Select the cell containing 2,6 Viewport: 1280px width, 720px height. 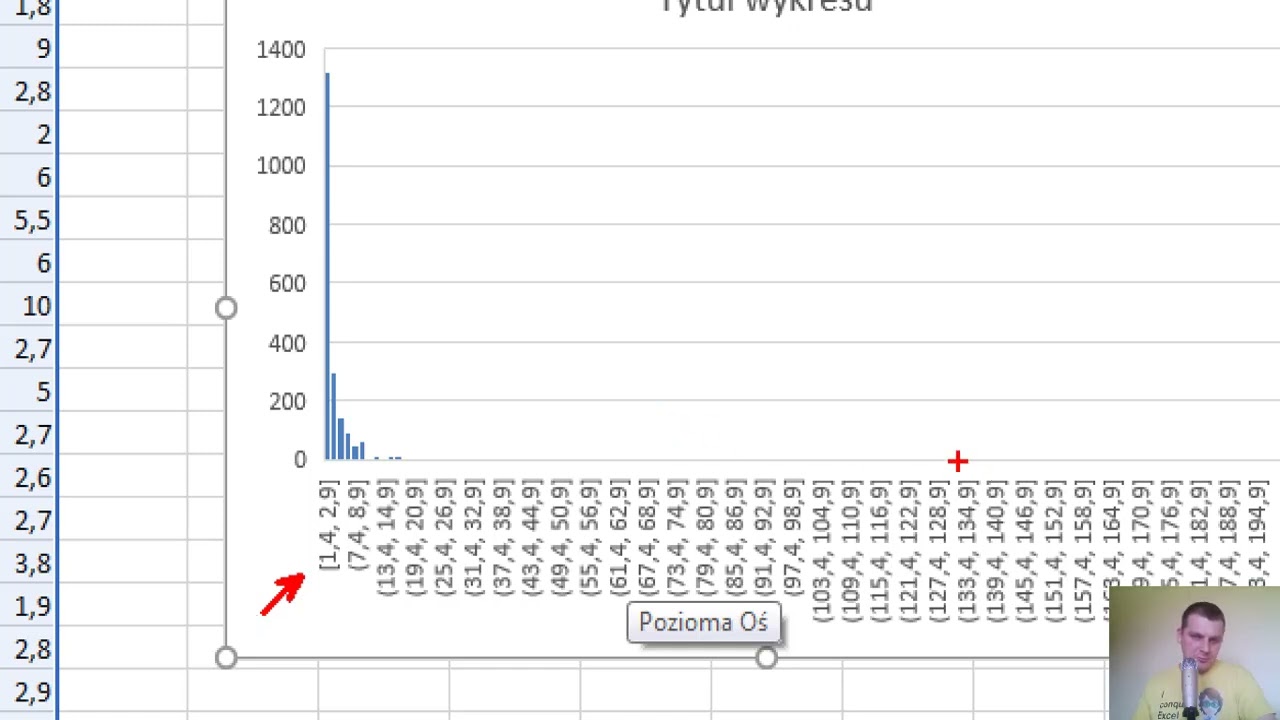point(29,478)
